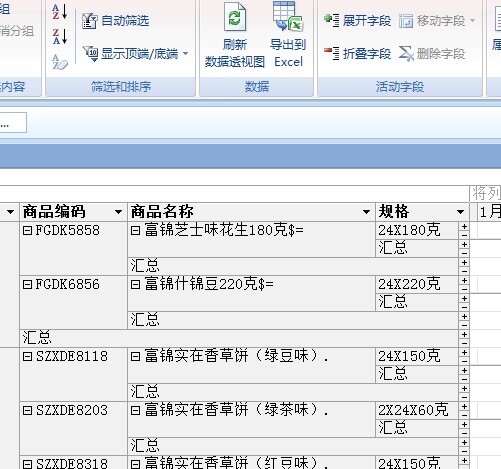This screenshot has width=501, height=469.
Task: Collapse 富锦什锦豆220克 product row
Action: pyautogui.click(x=135, y=284)
